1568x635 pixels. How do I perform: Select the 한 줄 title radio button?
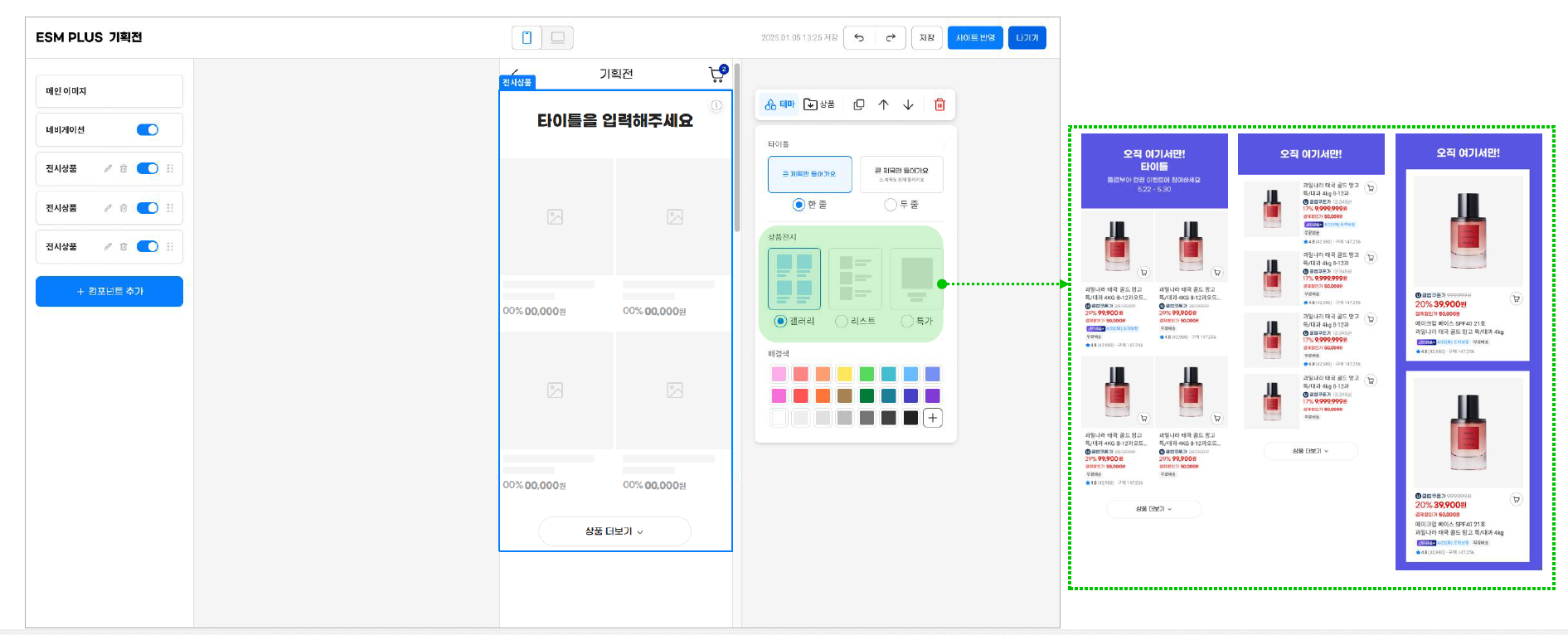click(799, 204)
